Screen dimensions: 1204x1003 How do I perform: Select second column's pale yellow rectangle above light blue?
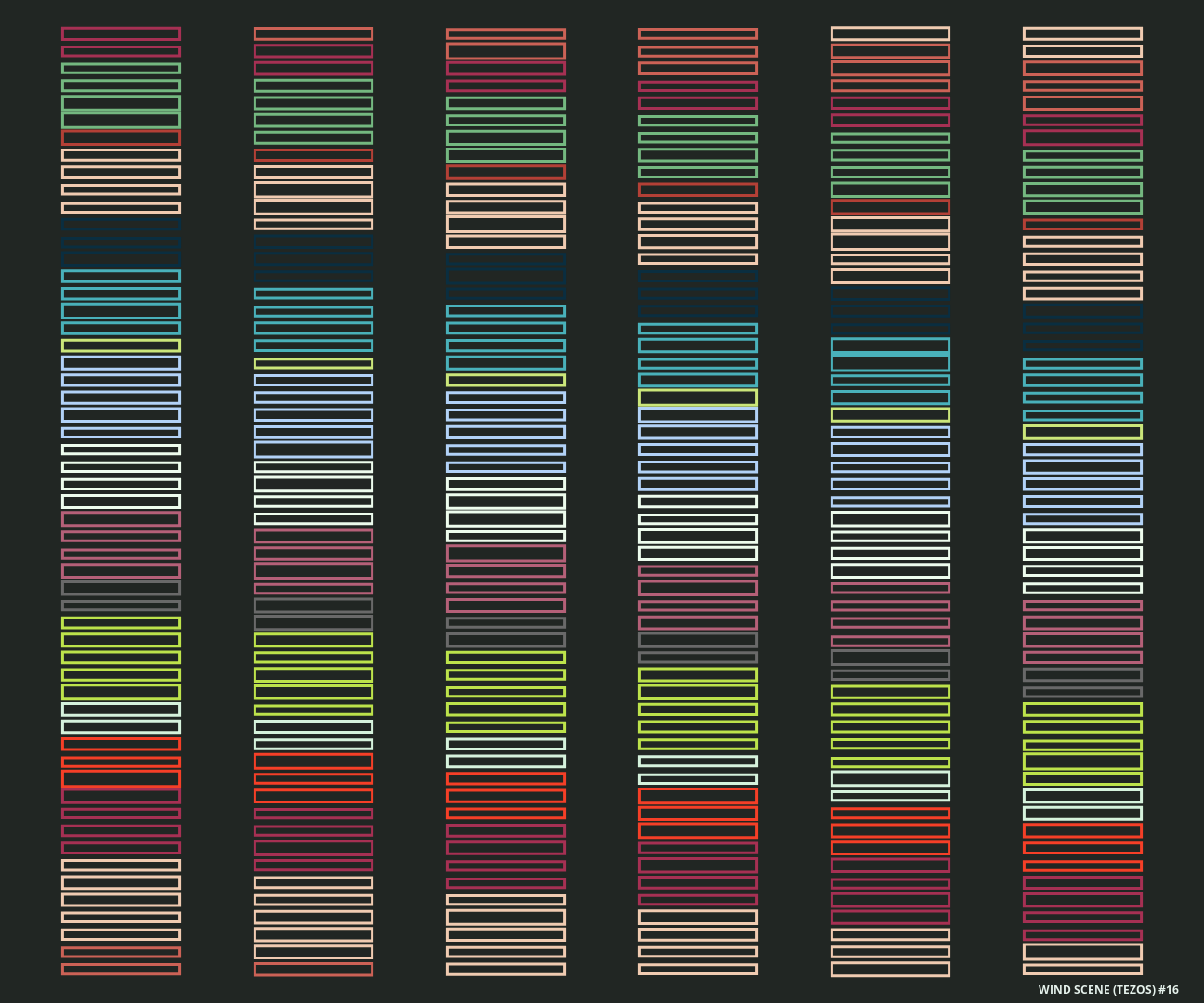313,363
